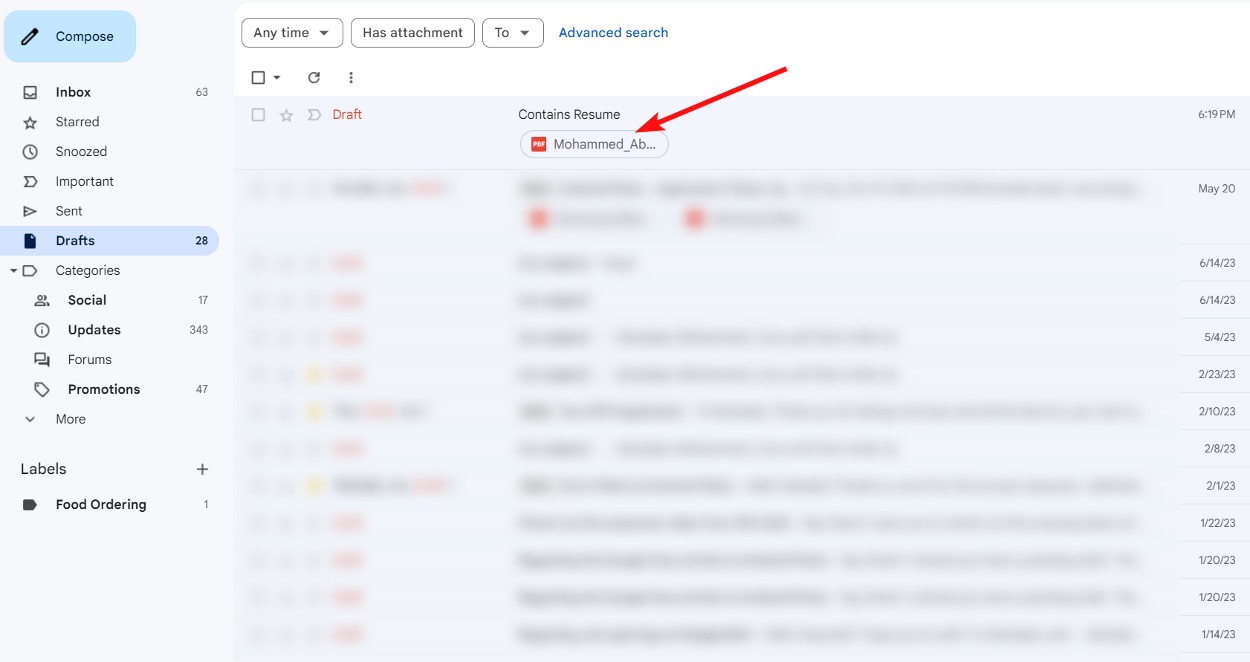
Task: Toggle the Has attachment filter
Action: coord(412,33)
